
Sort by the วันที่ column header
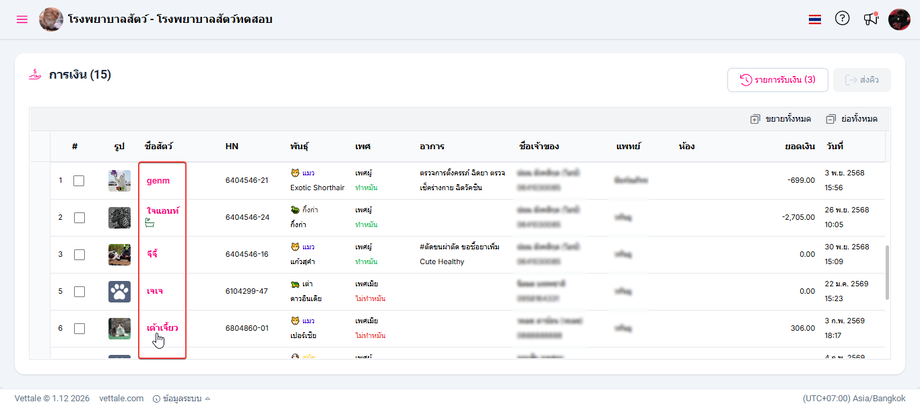pos(834,146)
